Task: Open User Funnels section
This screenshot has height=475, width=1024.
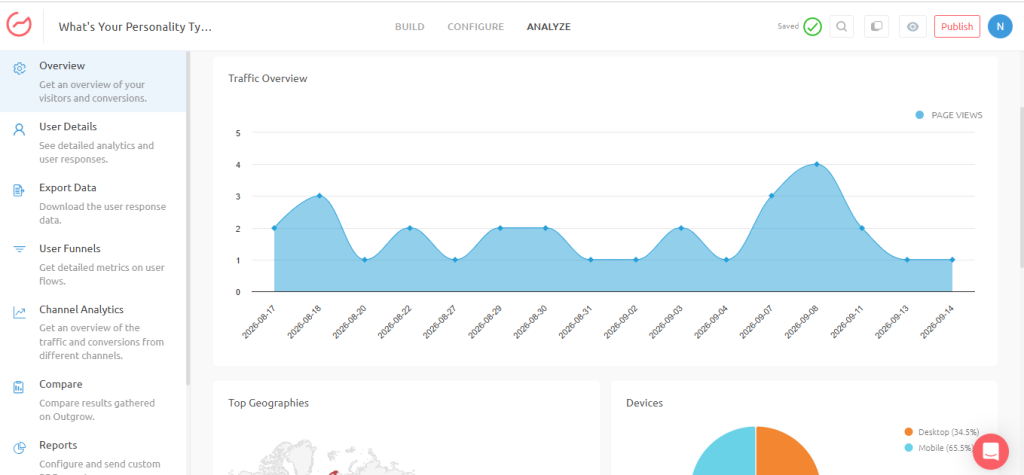Action: (x=93, y=264)
